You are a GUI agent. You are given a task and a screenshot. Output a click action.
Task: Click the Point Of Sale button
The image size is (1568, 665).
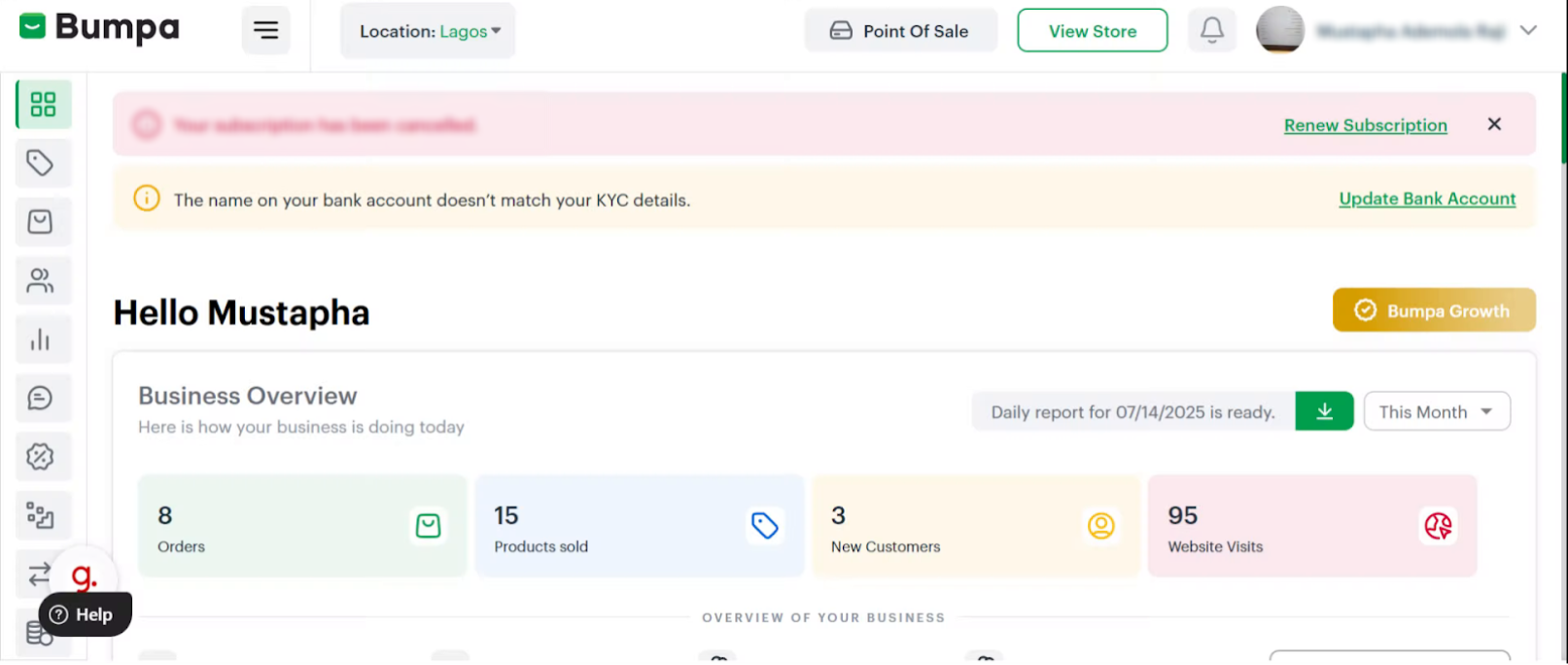[901, 30]
